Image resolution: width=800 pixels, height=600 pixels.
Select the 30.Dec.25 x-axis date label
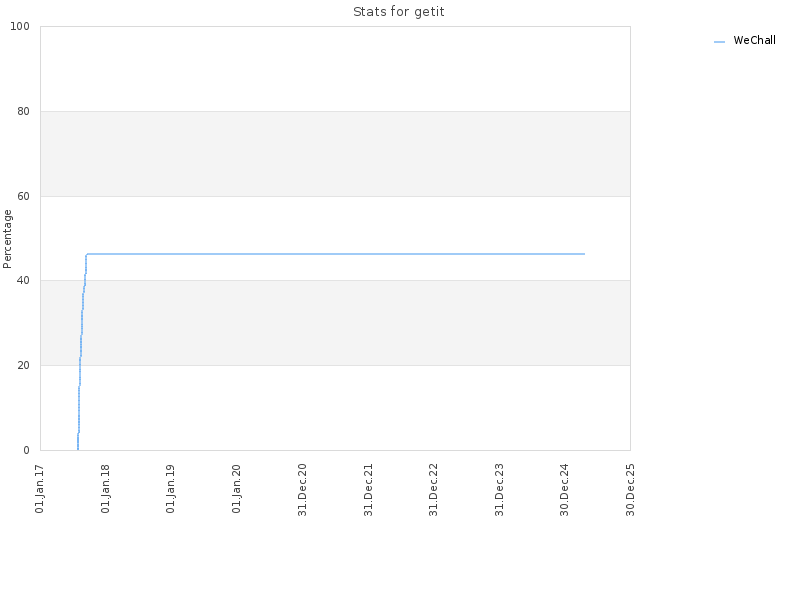point(630,490)
